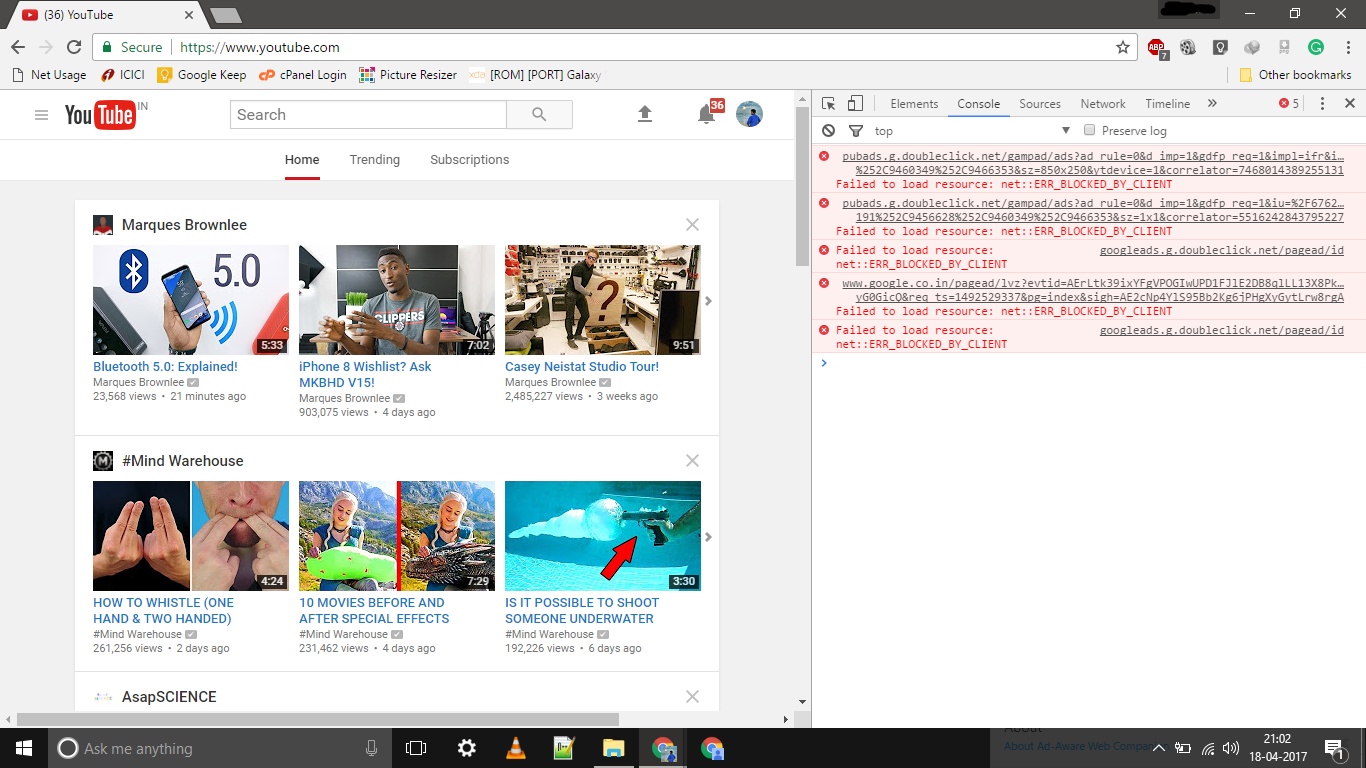Click the Casey Neistat Studio Tour thumbnail
The width and height of the screenshot is (1366, 768).
[603, 300]
